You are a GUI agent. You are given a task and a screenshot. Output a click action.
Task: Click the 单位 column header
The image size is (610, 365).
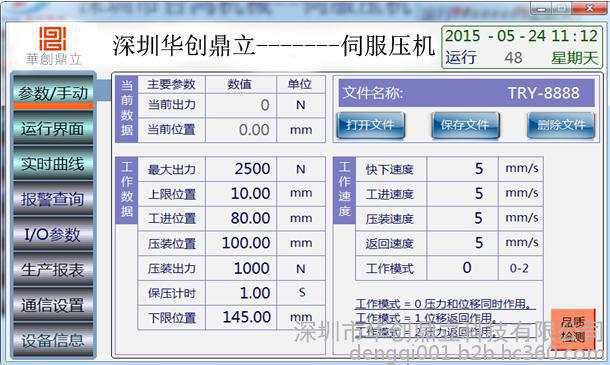pos(301,84)
